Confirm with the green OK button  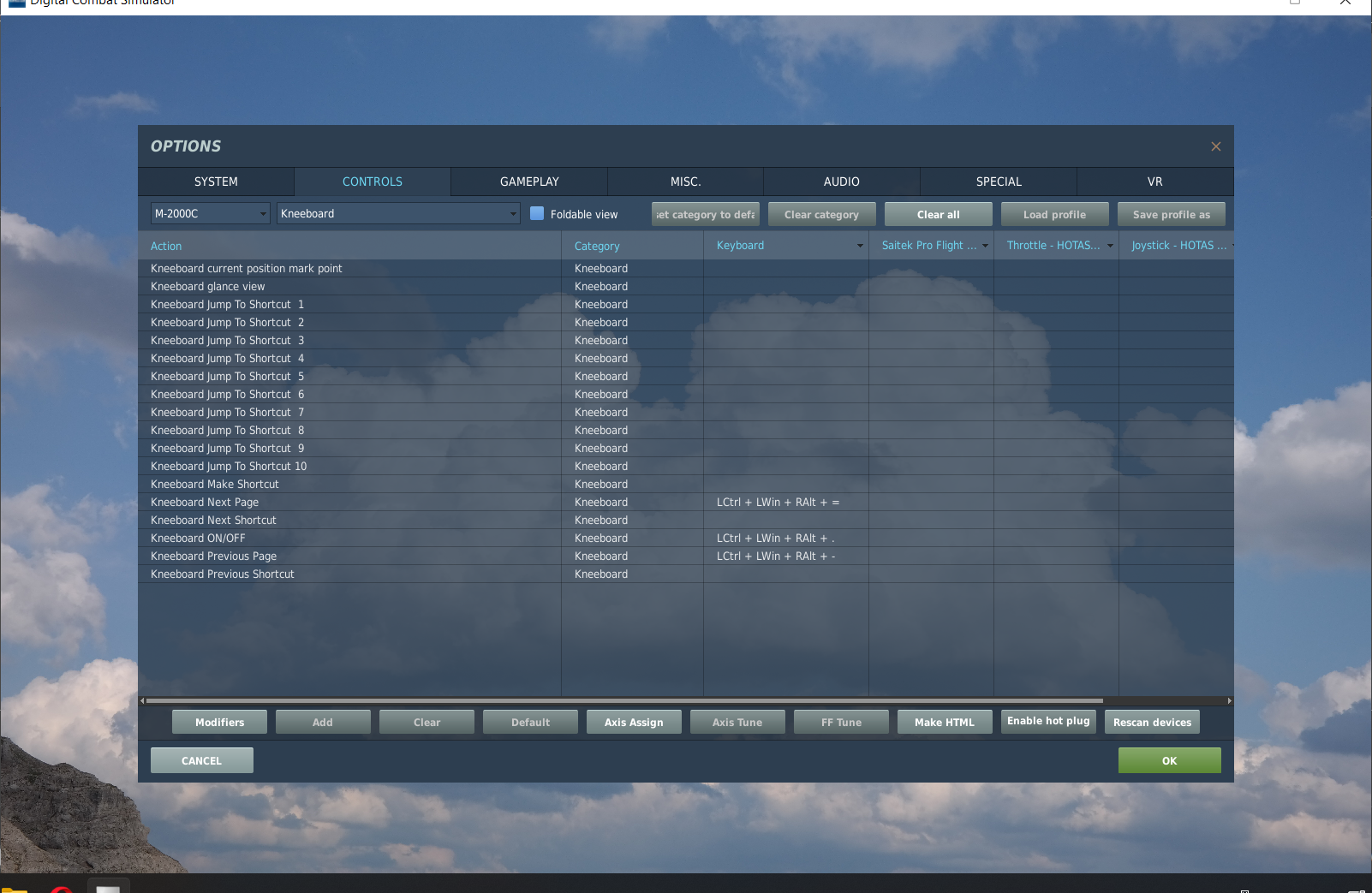point(1170,760)
